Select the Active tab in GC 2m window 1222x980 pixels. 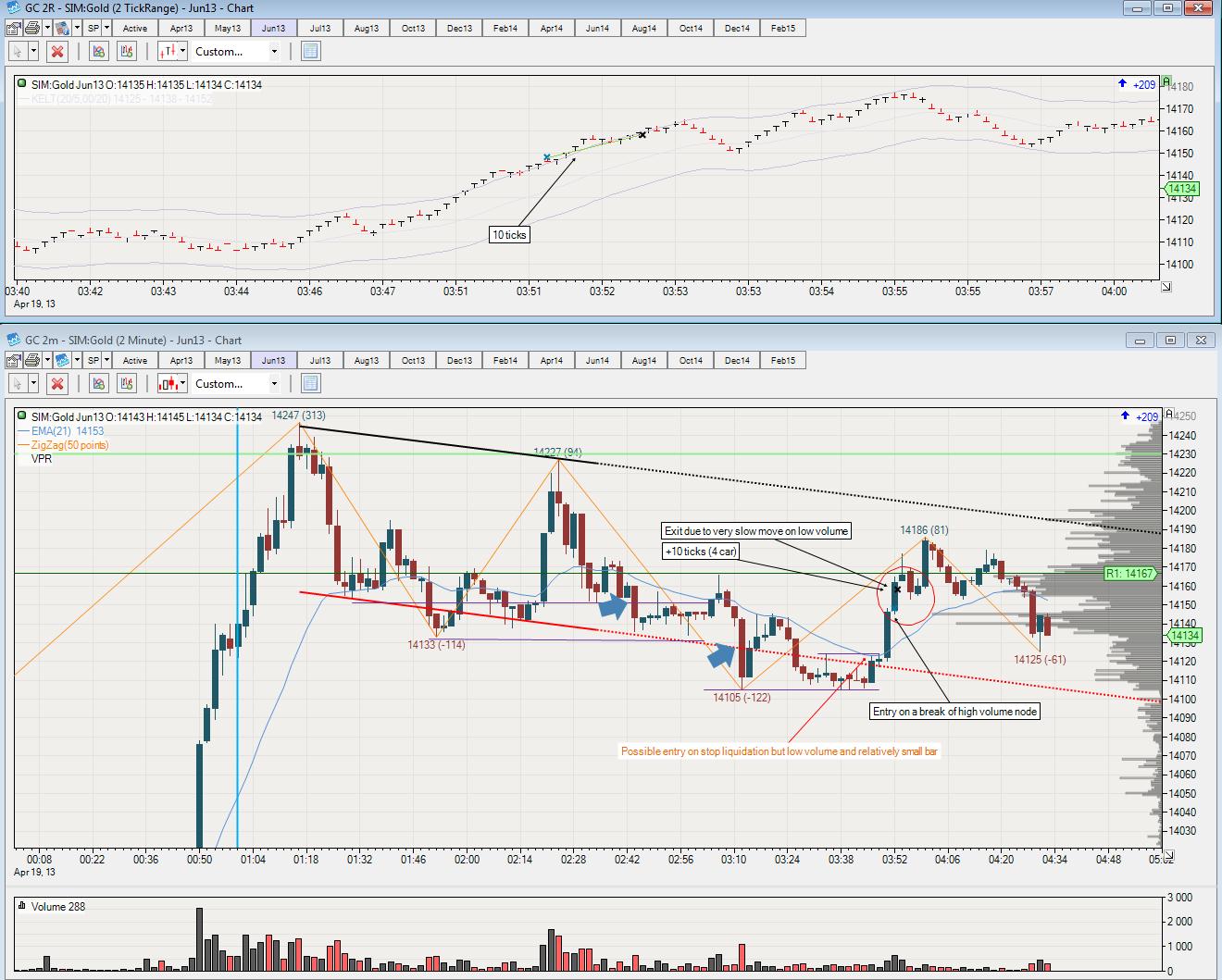135,360
